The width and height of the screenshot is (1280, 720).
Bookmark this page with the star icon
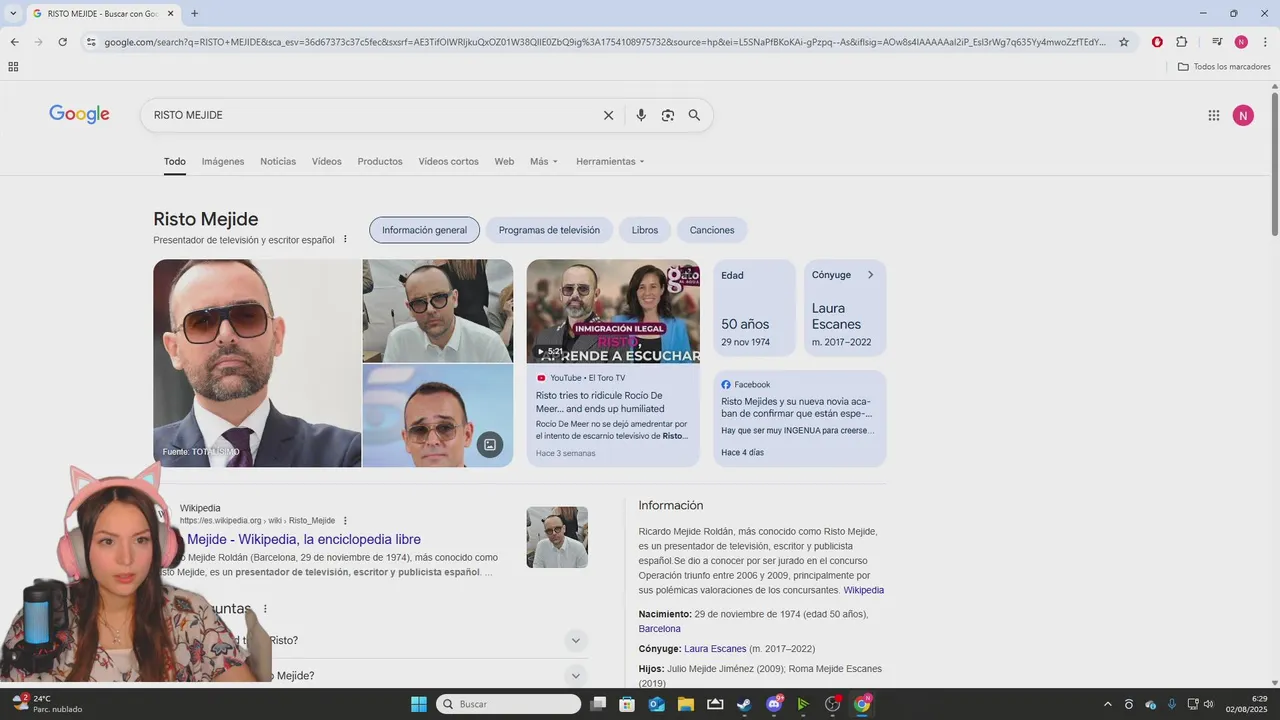(1124, 42)
